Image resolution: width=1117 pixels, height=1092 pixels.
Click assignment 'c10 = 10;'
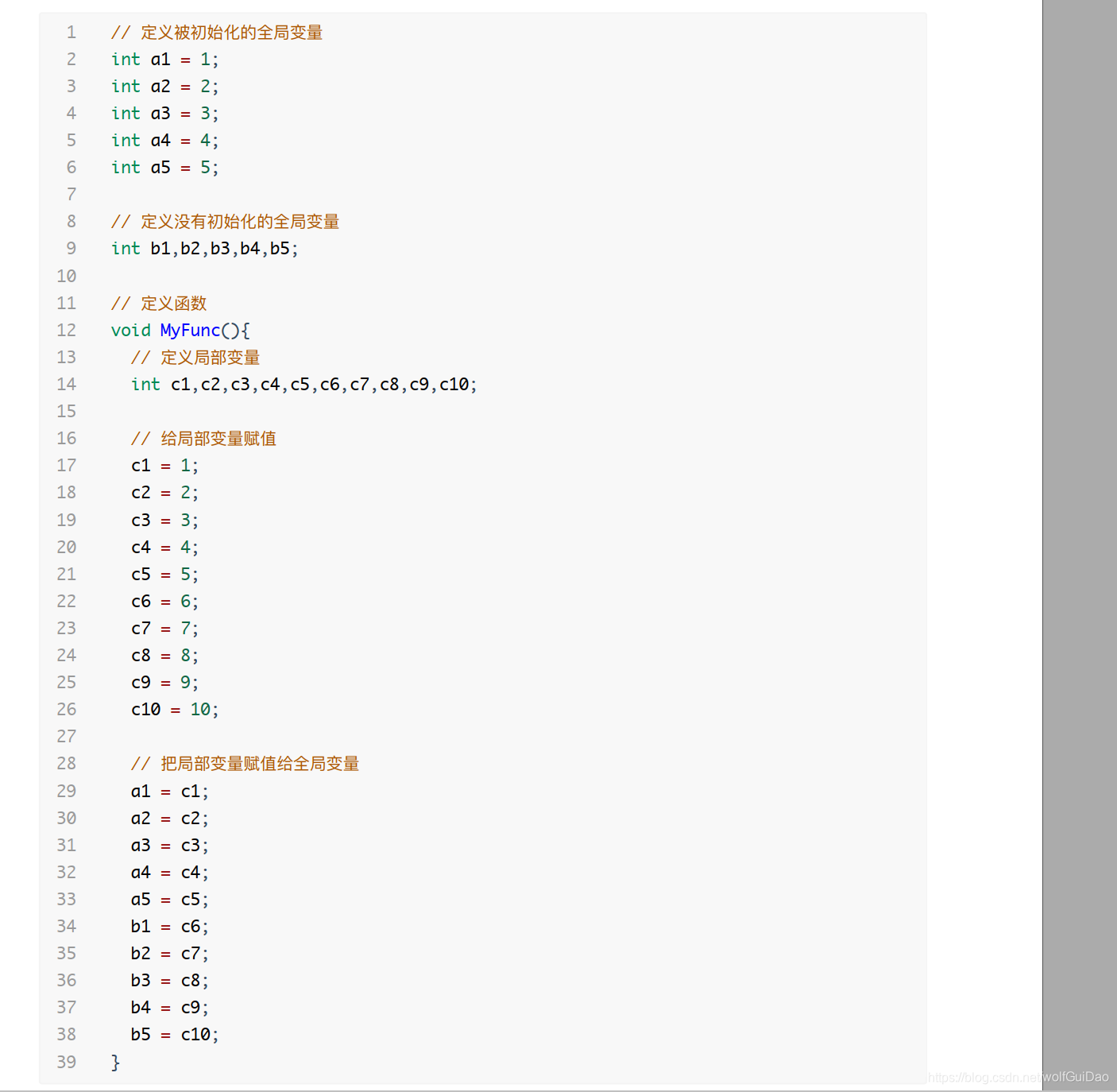(175, 710)
